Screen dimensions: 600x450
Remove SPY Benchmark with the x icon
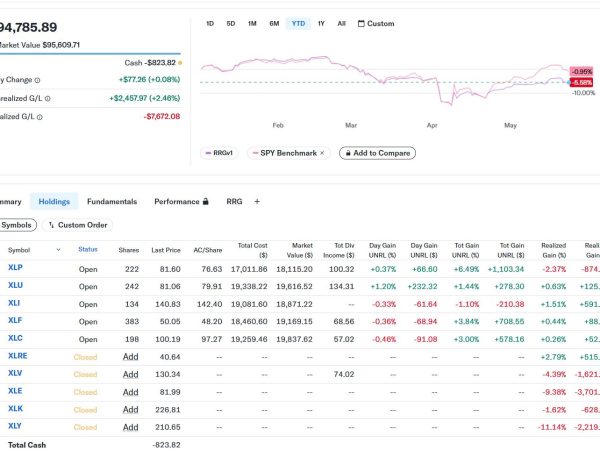pyautogui.click(x=322, y=153)
